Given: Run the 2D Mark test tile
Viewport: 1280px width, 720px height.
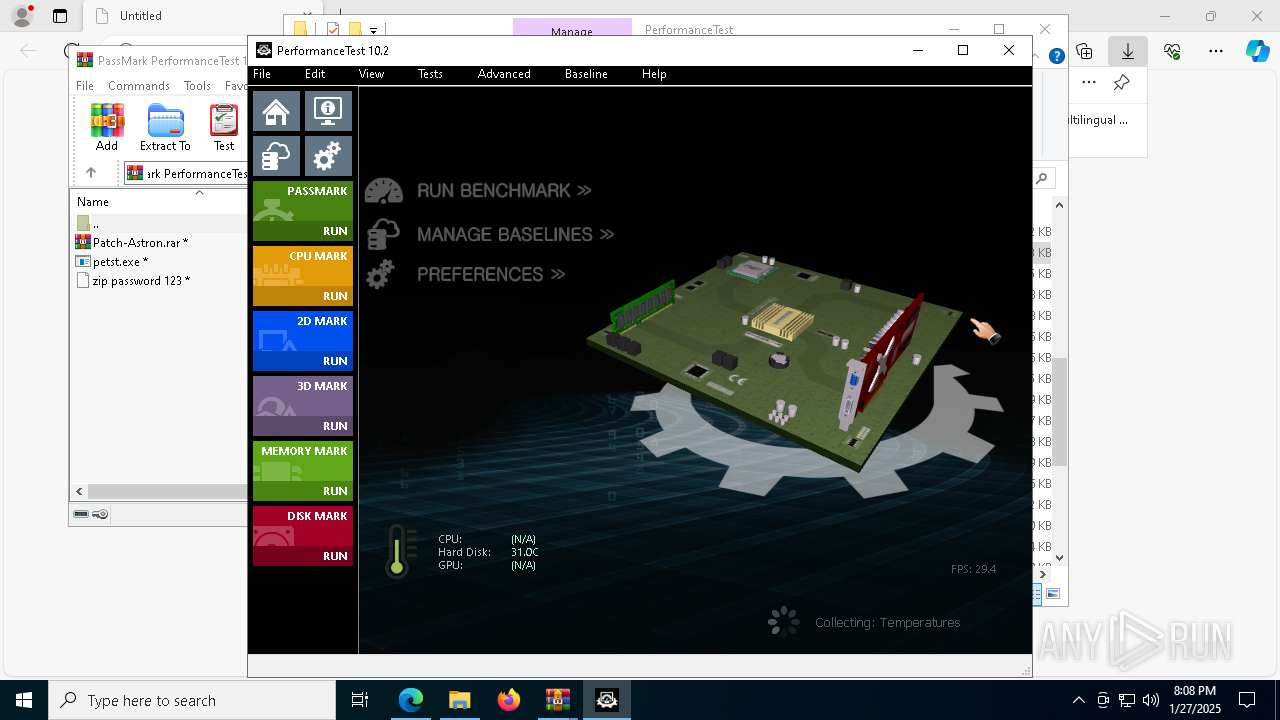Looking at the screenshot, I should [x=303, y=341].
